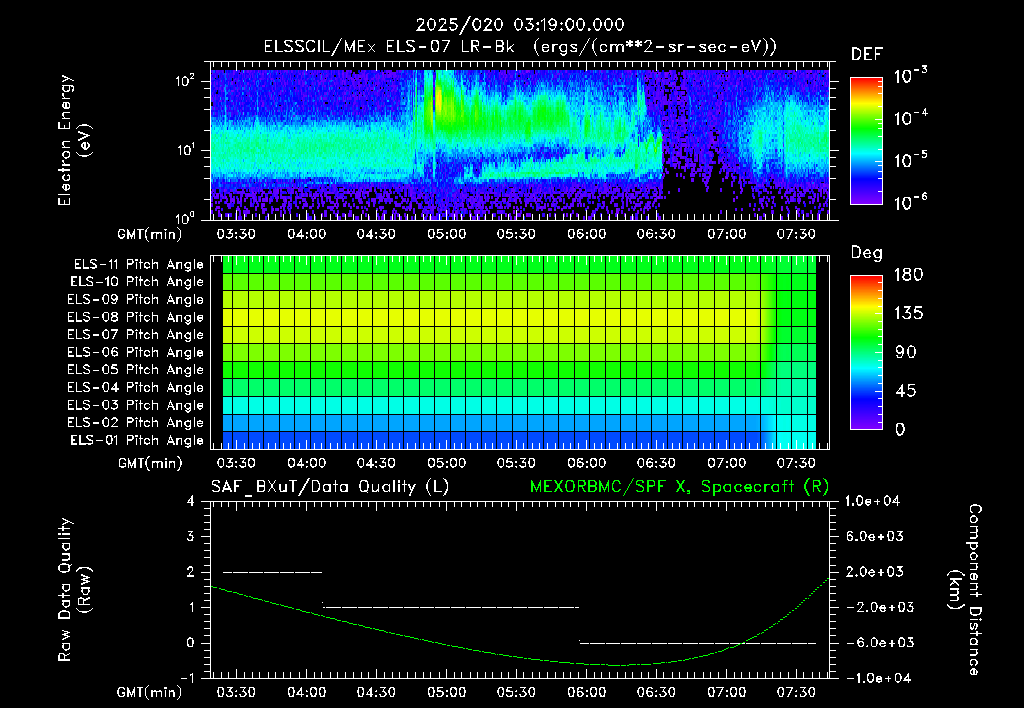1024x708 pixels.
Task: Select the ELS-03 Pitch Angle row label
Action: (x=136, y=406)
